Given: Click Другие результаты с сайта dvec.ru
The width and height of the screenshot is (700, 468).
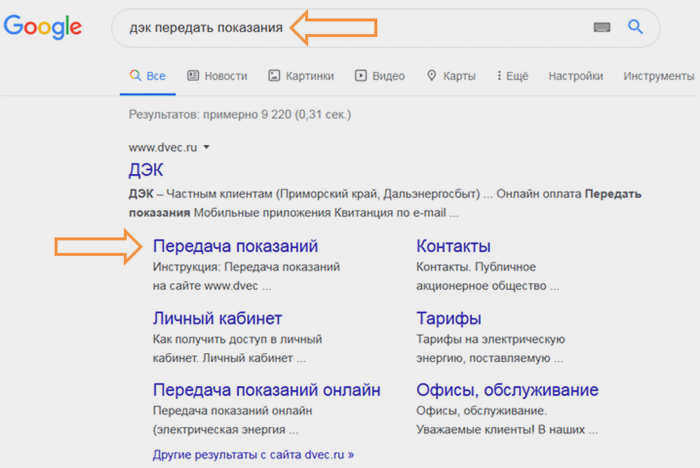Looking at the screenshot, I should point(253,455).
